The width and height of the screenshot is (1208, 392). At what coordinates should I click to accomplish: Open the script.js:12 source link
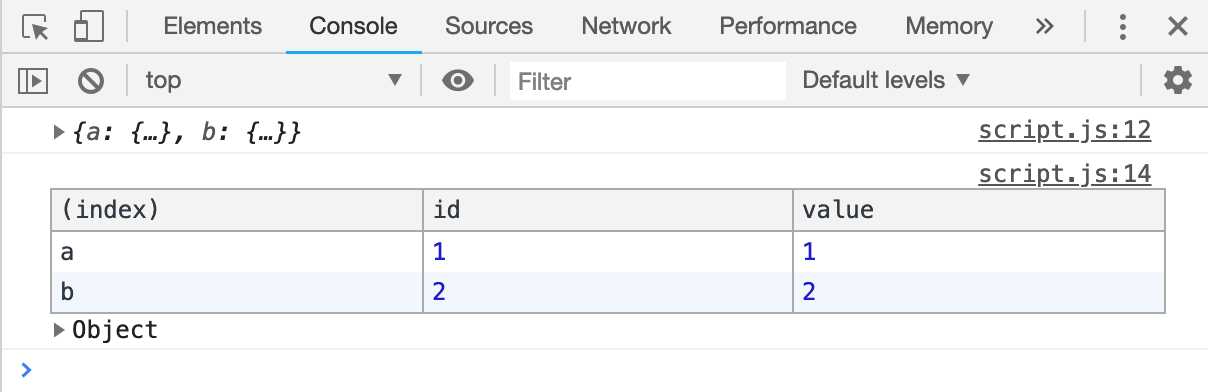tap(1065, 130)
